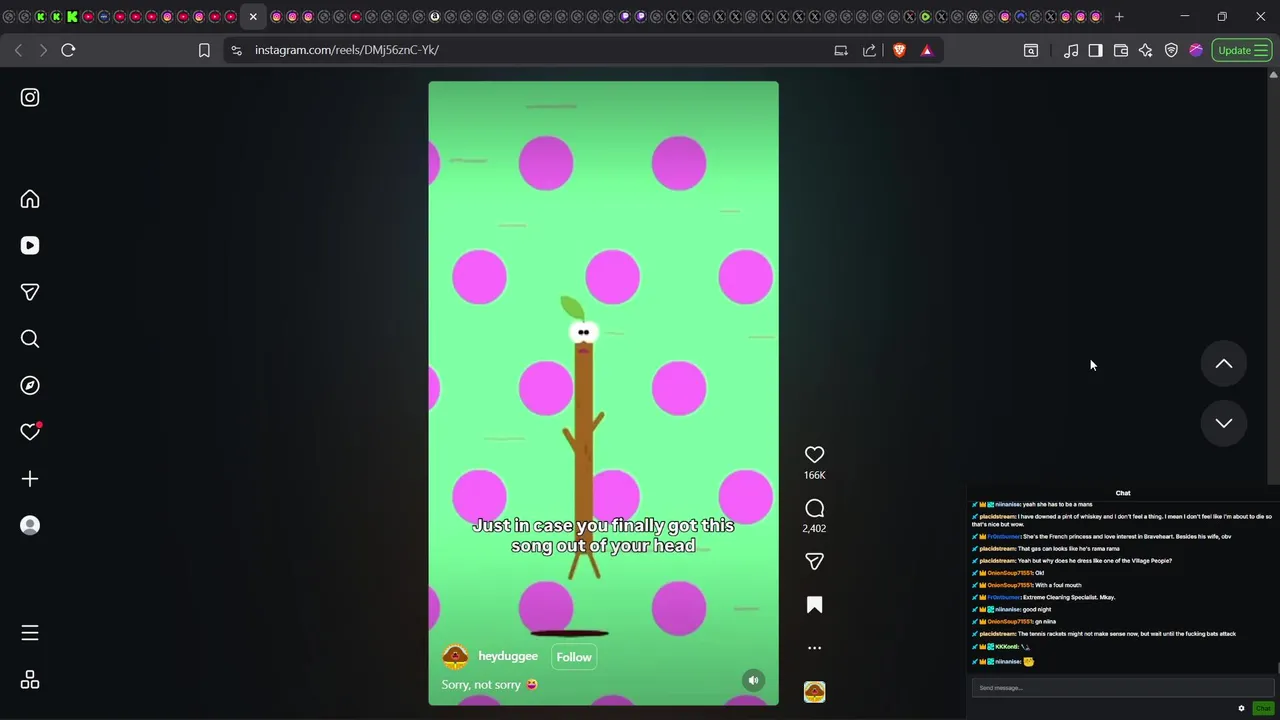Image resolution: width=1280 pixels, height=720 pixels.
Task: Open comments on the reel
Action: pos(814,508)
